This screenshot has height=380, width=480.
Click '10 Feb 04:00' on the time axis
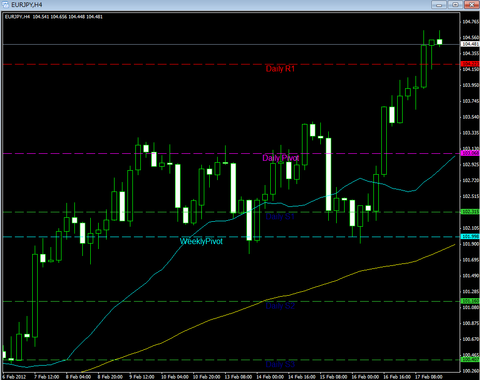click(x=175, y=377)
